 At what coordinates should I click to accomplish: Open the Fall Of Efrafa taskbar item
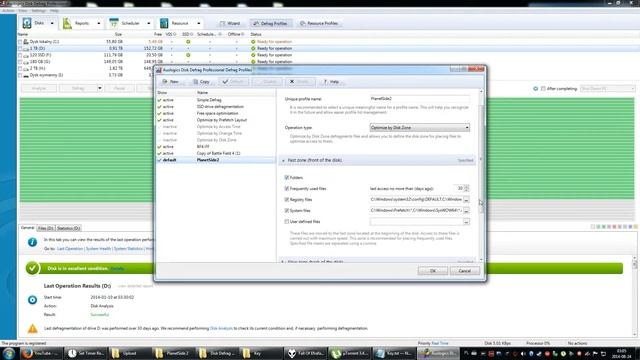tap(305, 353)
